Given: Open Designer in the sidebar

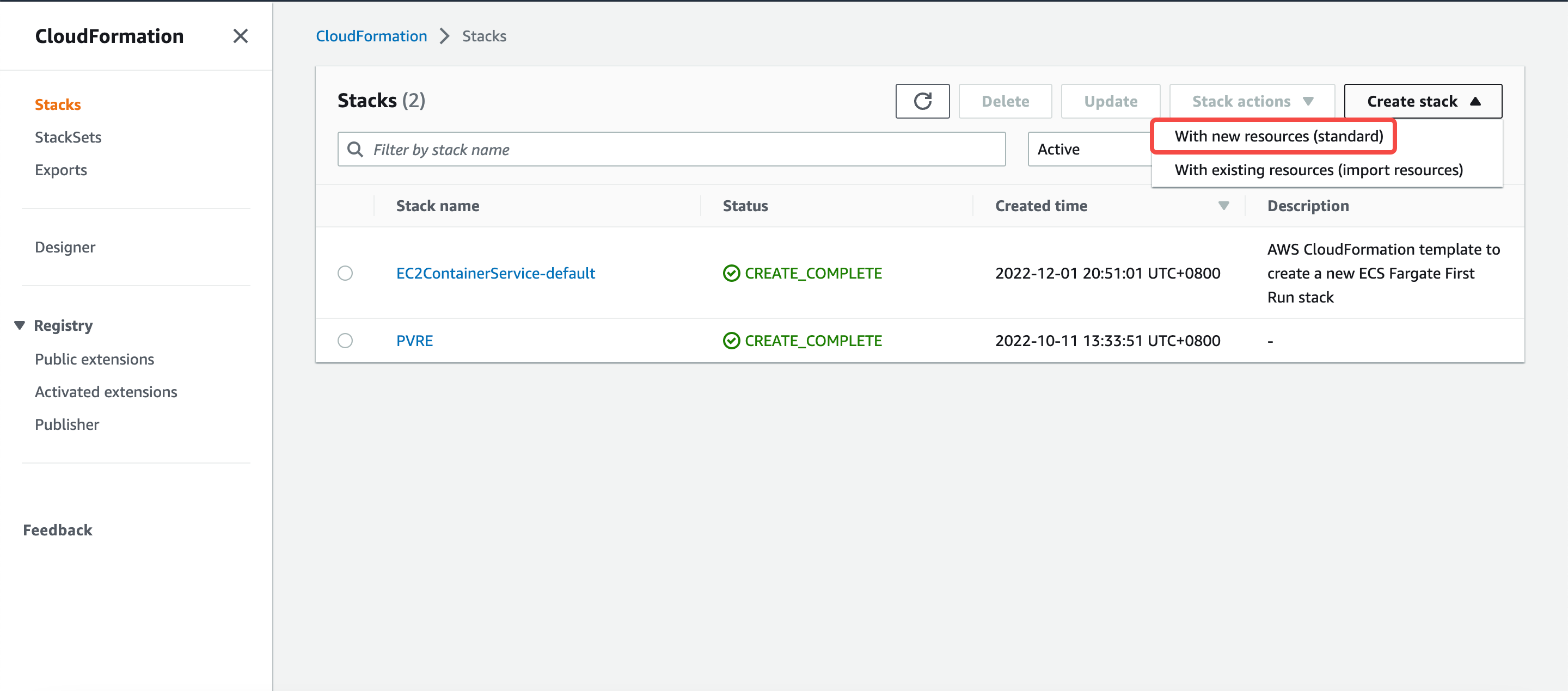Looking at the screenshot, I should coord(65,248).
